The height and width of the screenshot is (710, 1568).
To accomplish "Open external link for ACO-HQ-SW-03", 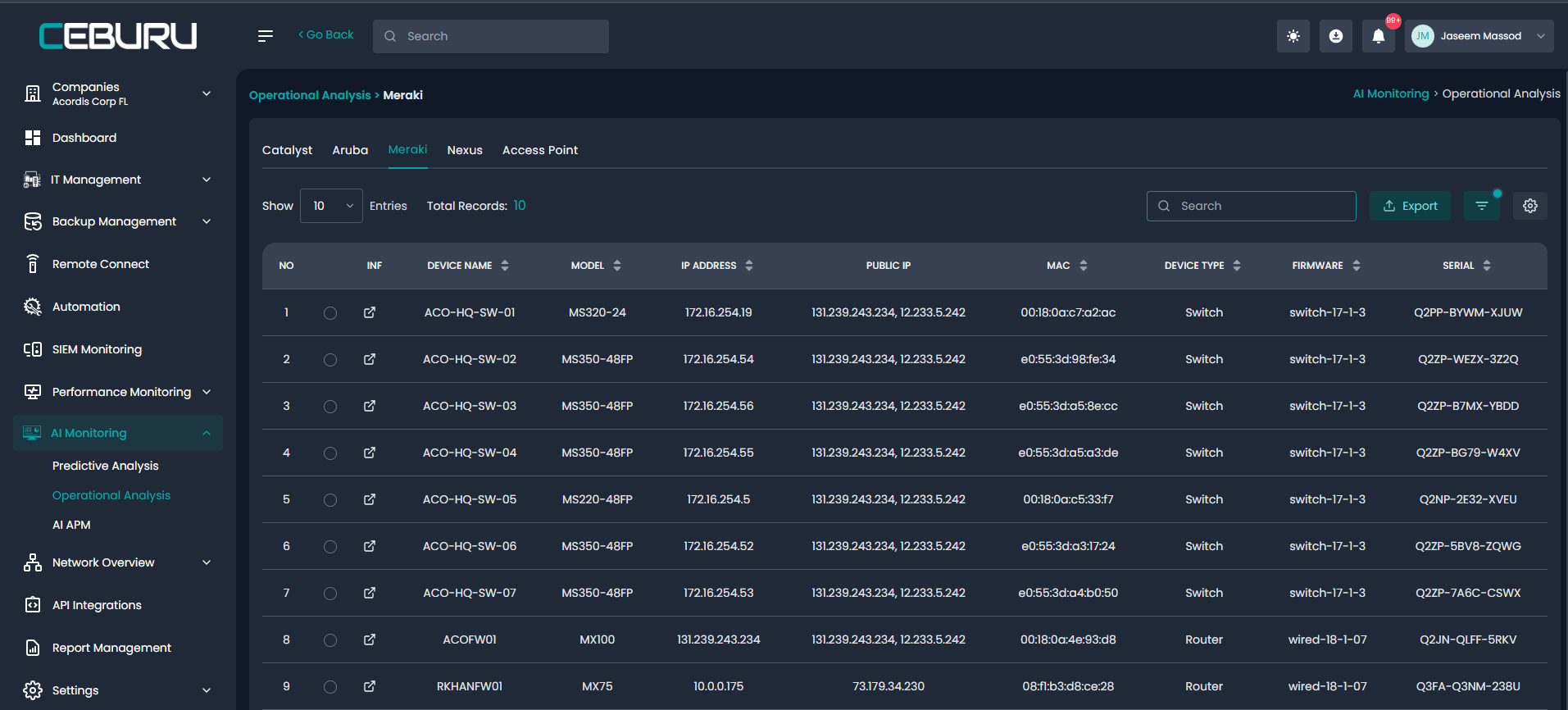I will pyautogui.click(x=370, y=406).
